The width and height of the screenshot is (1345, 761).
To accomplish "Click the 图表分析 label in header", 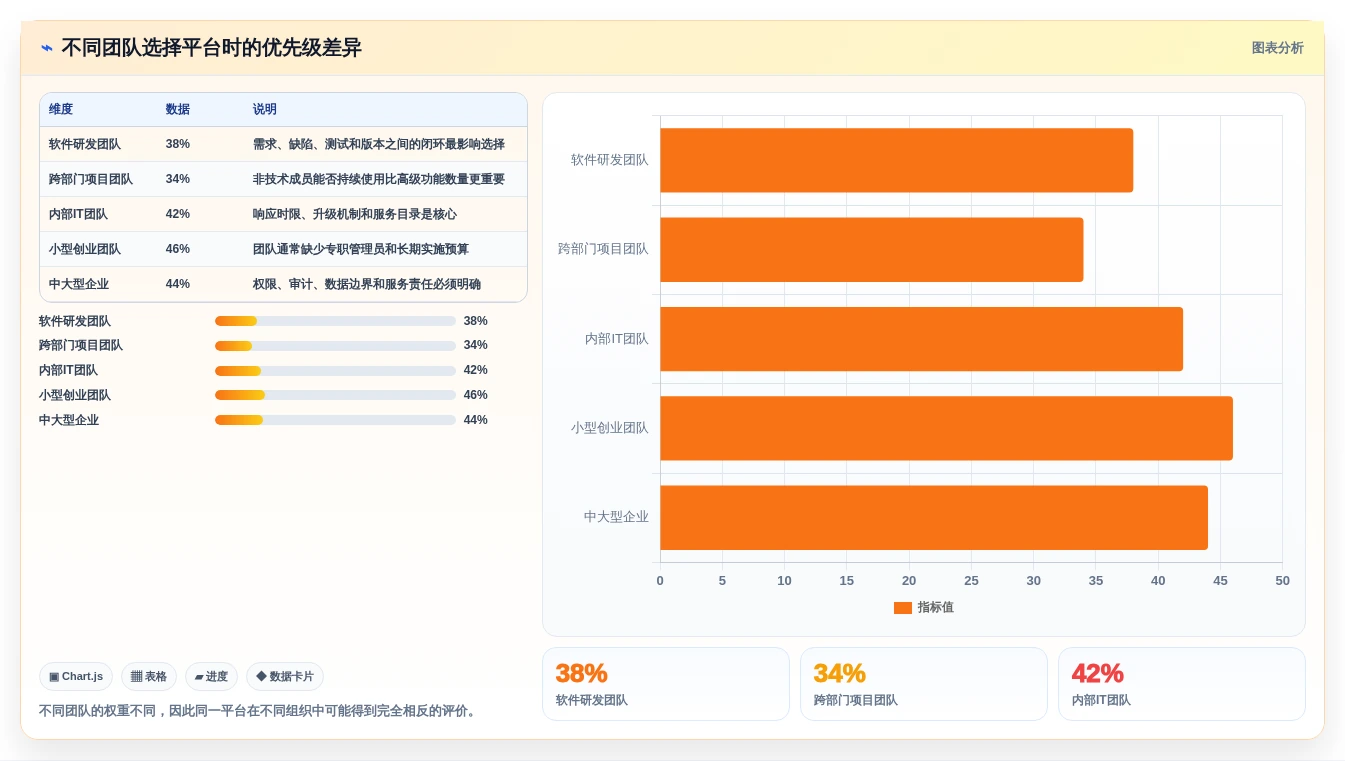I will coord(1277,48).
